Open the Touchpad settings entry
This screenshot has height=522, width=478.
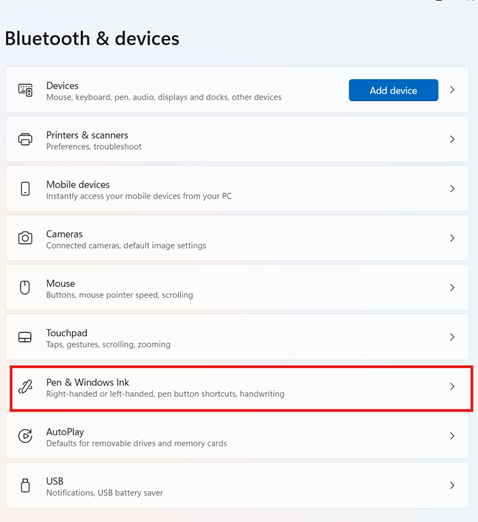click(237, 337)
